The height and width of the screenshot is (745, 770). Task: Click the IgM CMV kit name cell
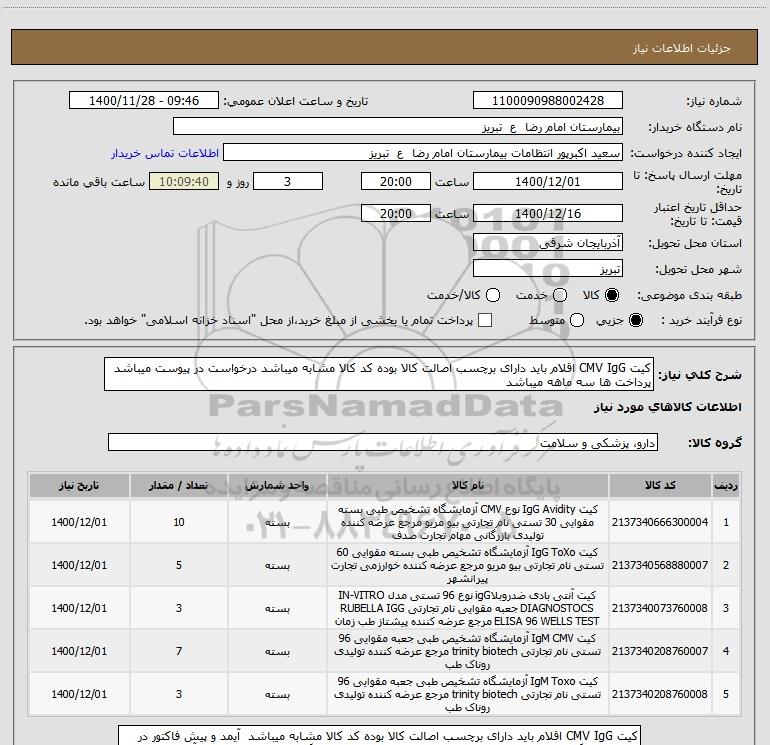pyautogui.click(x=468, y=651)
